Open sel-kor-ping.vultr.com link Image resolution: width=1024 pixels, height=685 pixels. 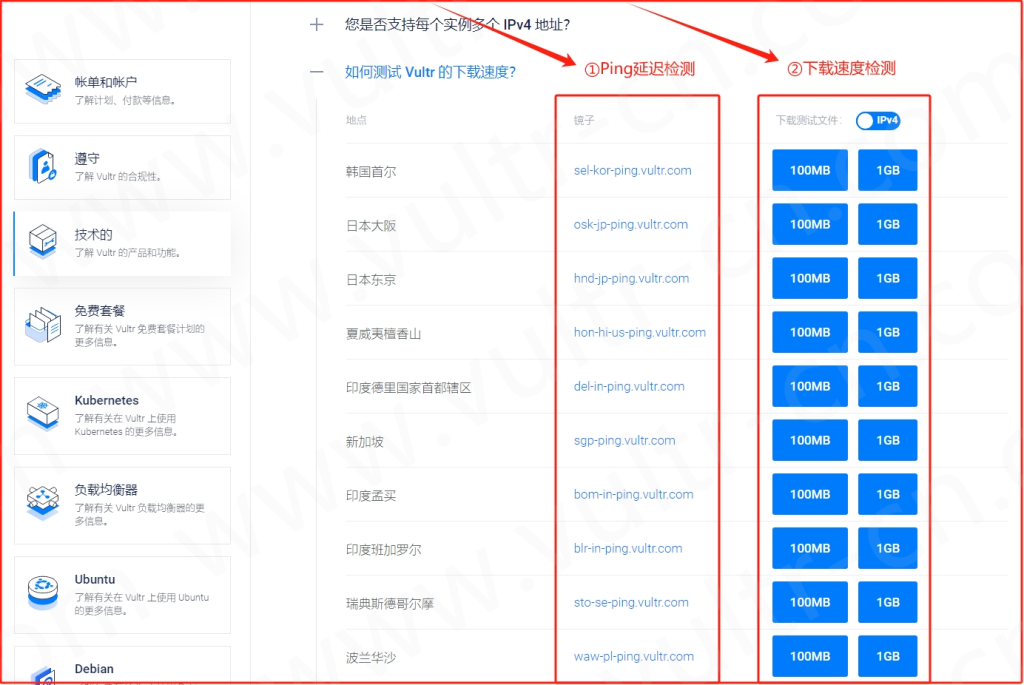[632, 170]
